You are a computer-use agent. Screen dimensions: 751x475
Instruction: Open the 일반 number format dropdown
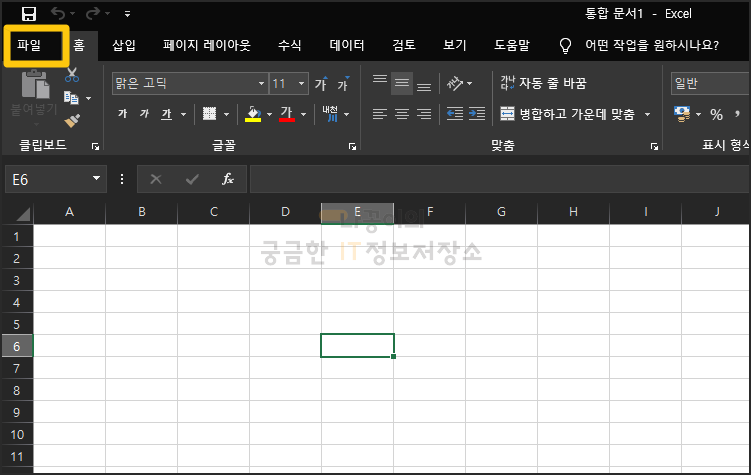point(711,83)
